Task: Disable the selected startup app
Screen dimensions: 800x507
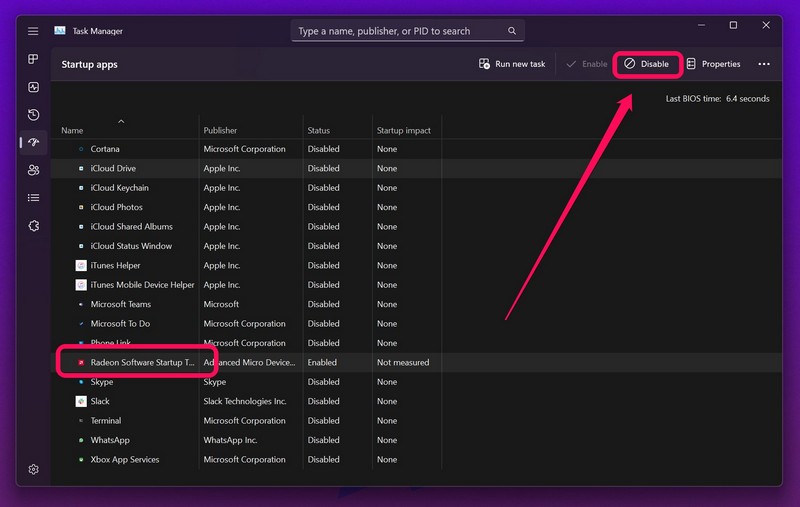Action: click(x=647, y=64)
